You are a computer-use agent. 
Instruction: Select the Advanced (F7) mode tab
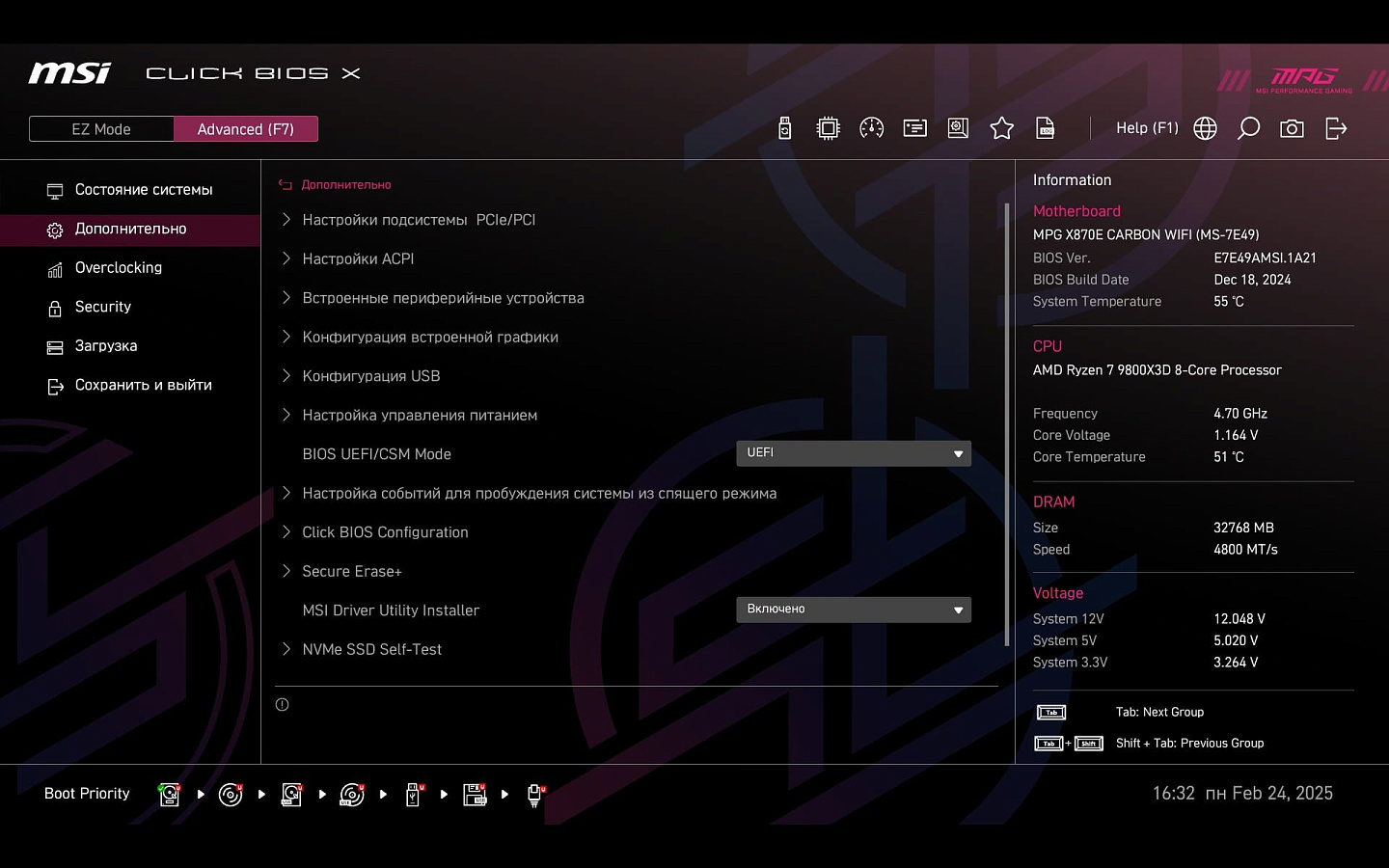click(x=246, y=129)
